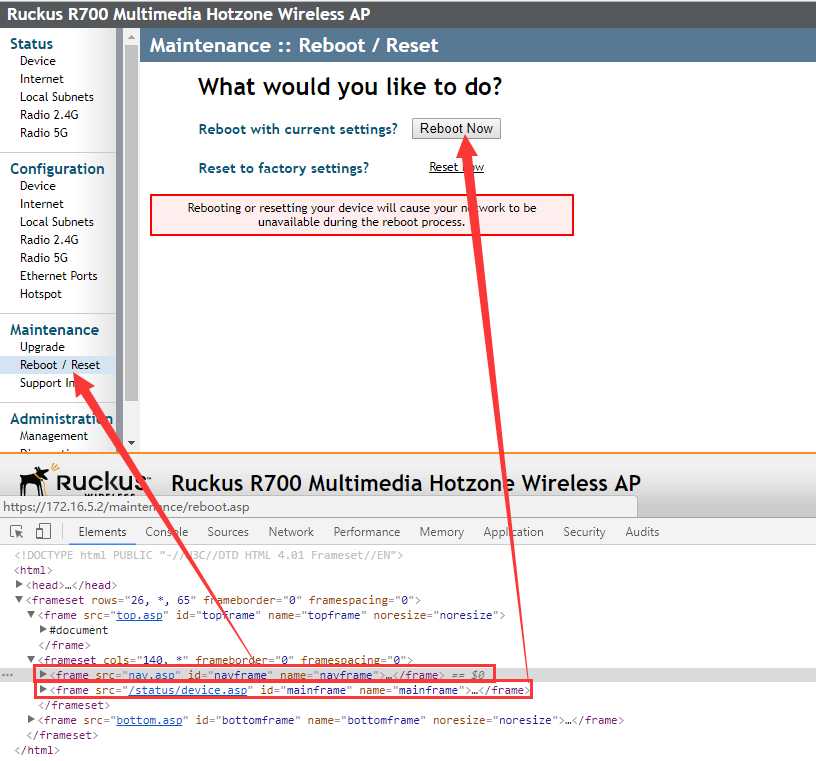Collapse the frameset cols="140, *" node
This screenshot has width=816, height=761.
pos(31,659)
